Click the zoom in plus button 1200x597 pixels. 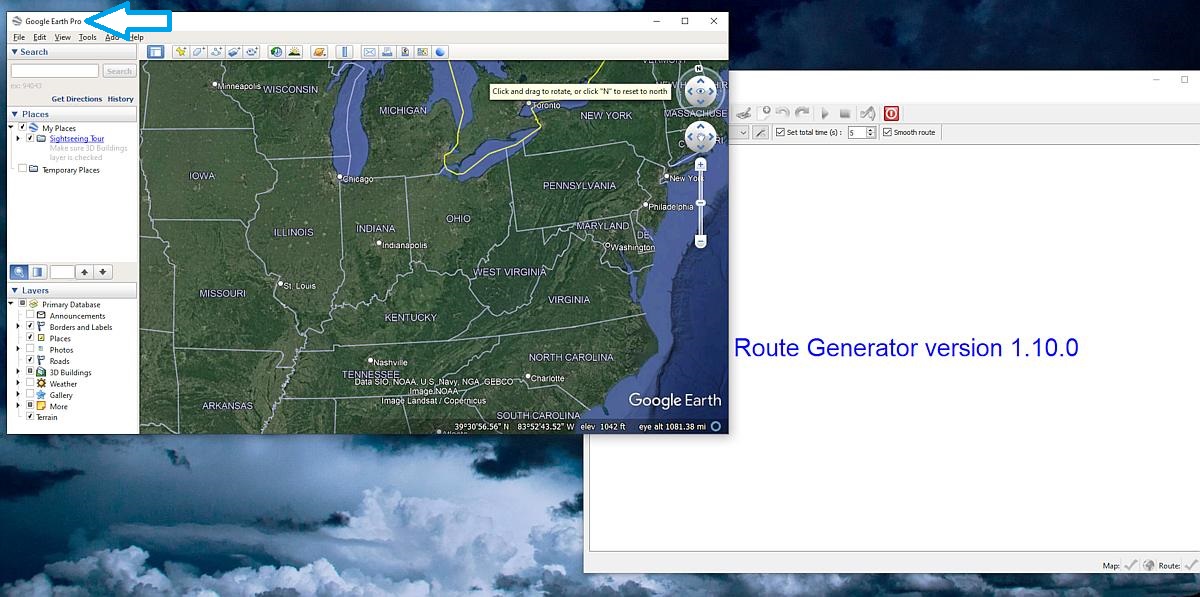700,164
